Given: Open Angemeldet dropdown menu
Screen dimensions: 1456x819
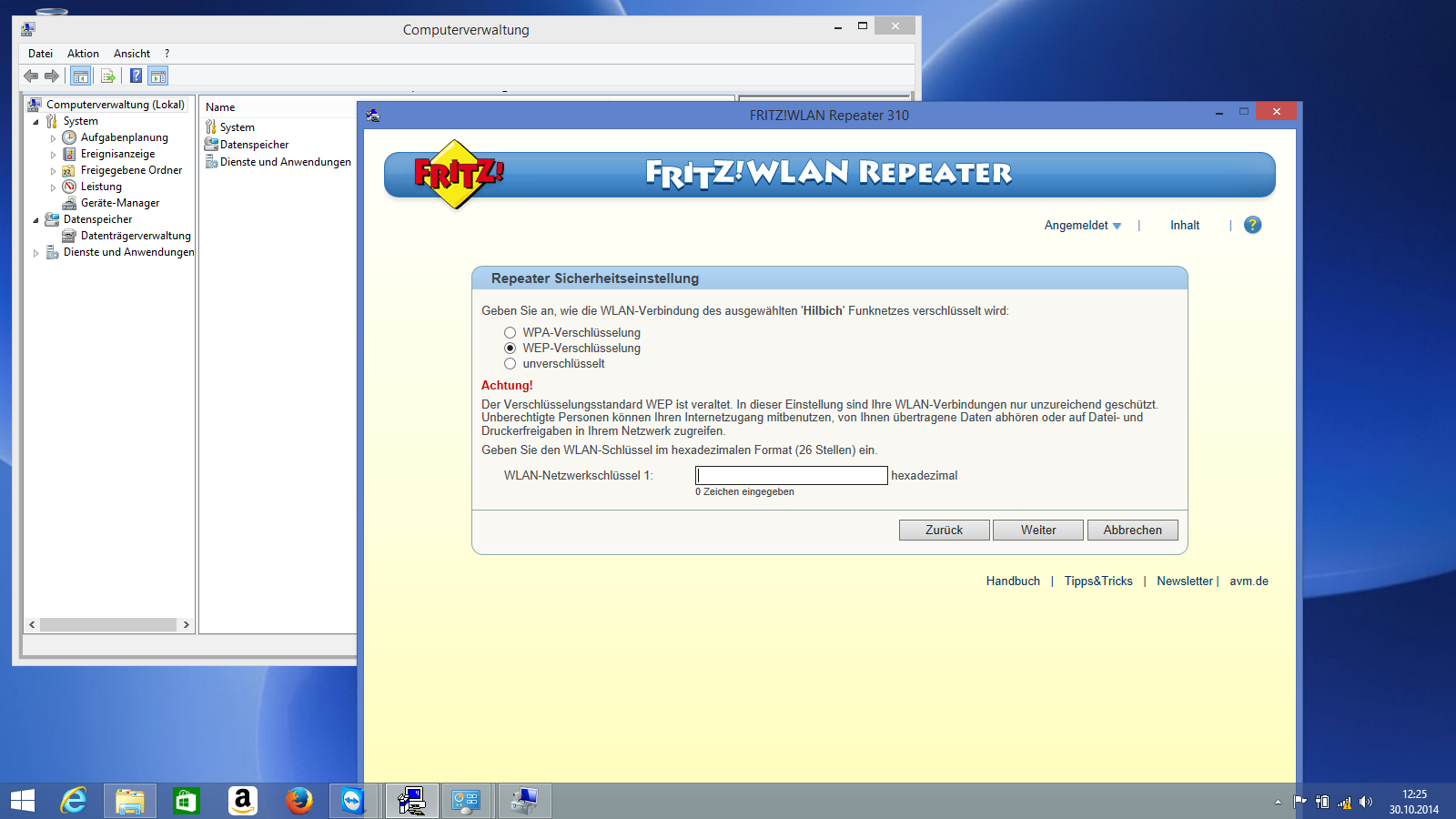Looking at the screenshot, I should pos(1083,226).
